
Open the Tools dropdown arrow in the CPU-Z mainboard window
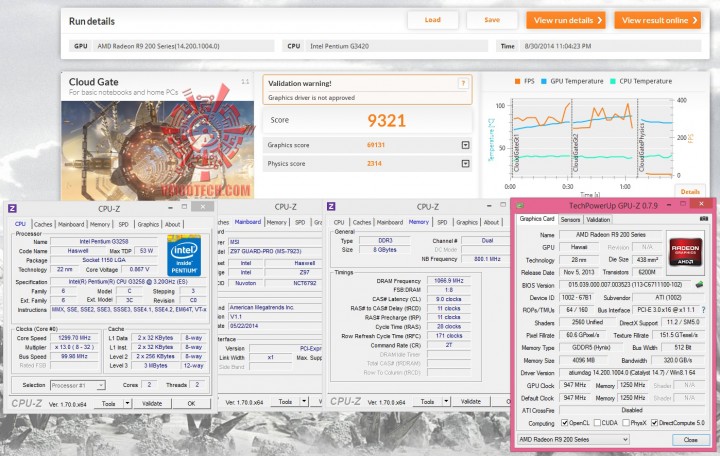pos(304,401)
